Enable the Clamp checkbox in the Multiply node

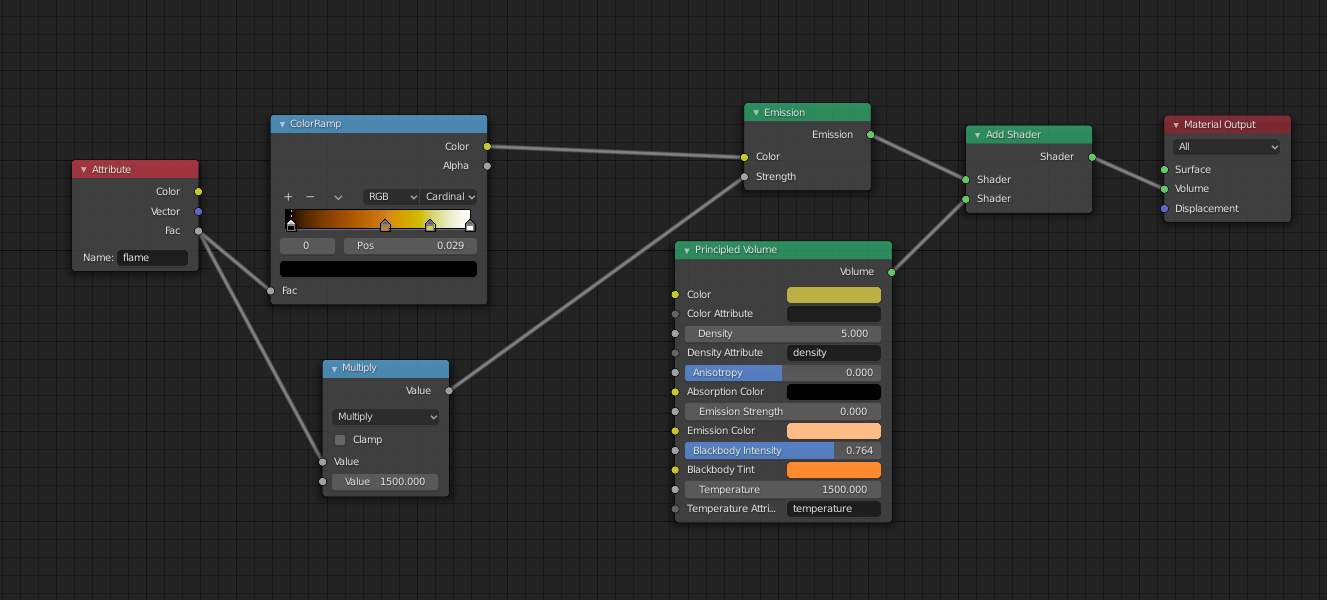(x=340, y=439)
